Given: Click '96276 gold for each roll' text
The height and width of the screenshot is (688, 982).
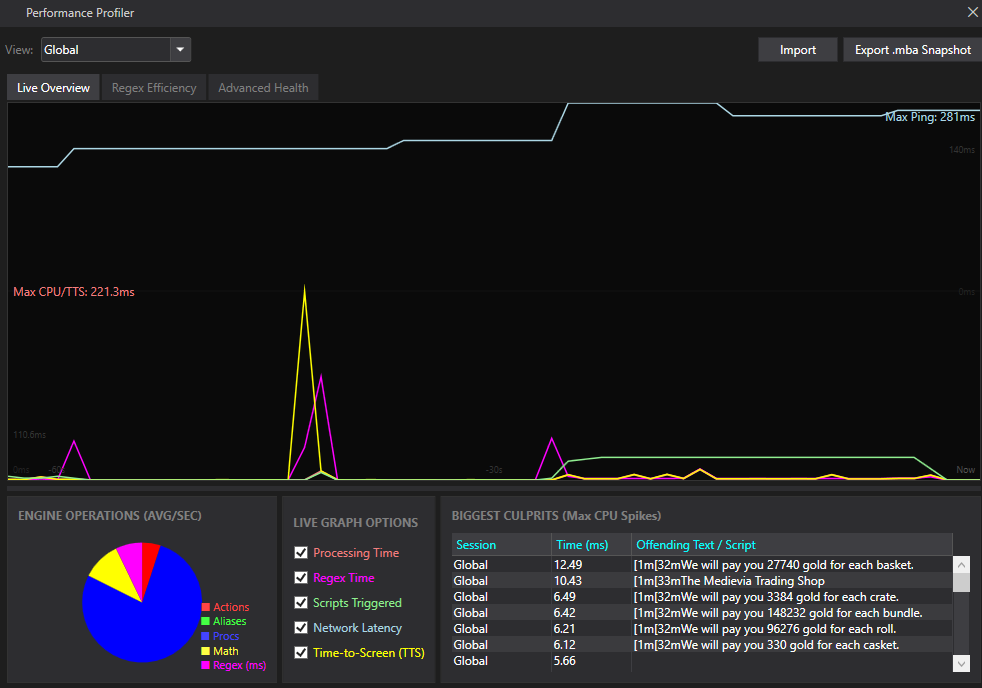Looking at the screenshot, I should pyautogui.click(x=831, y=629).
